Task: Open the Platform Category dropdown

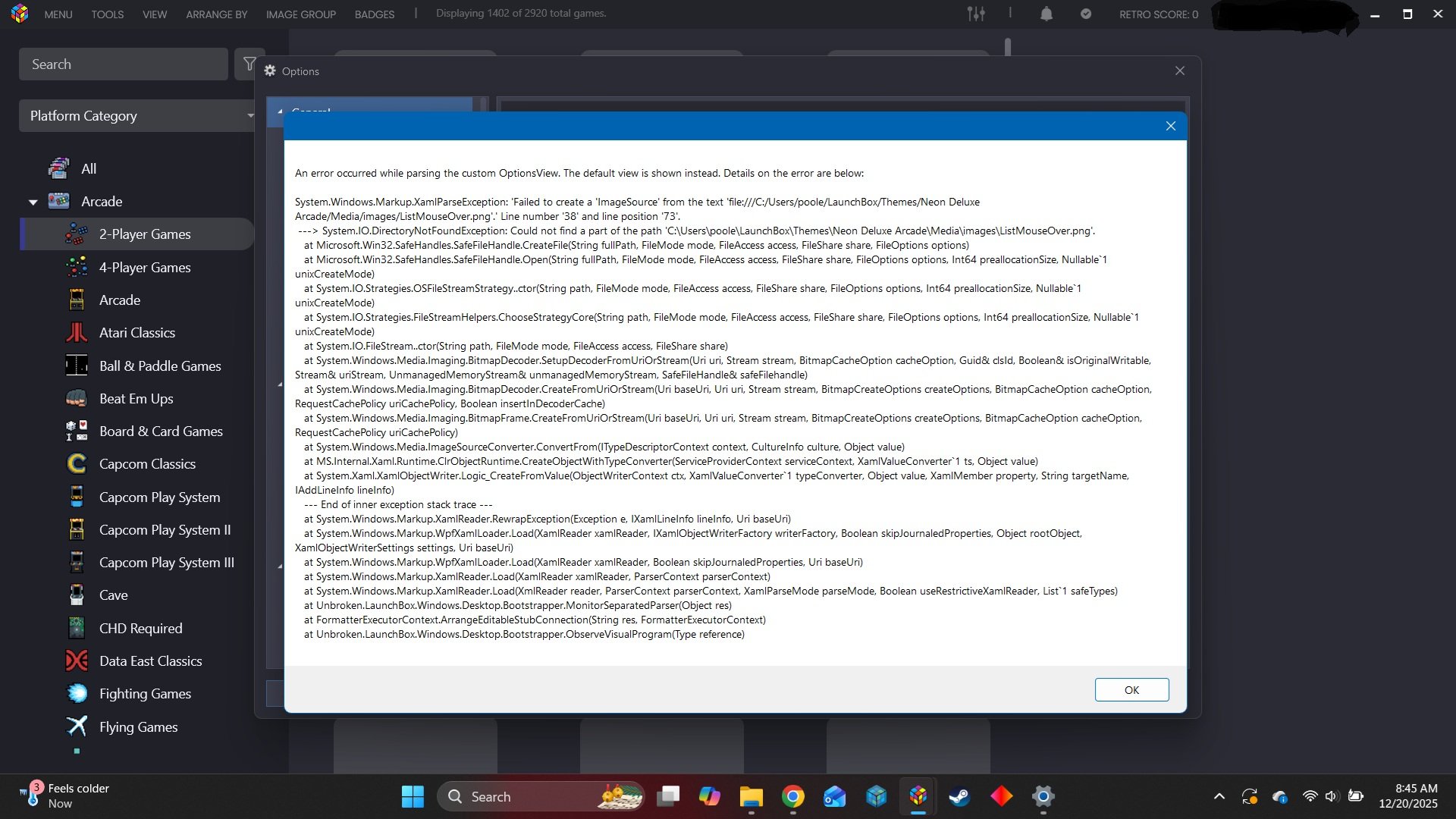Action: pos(138,116)
